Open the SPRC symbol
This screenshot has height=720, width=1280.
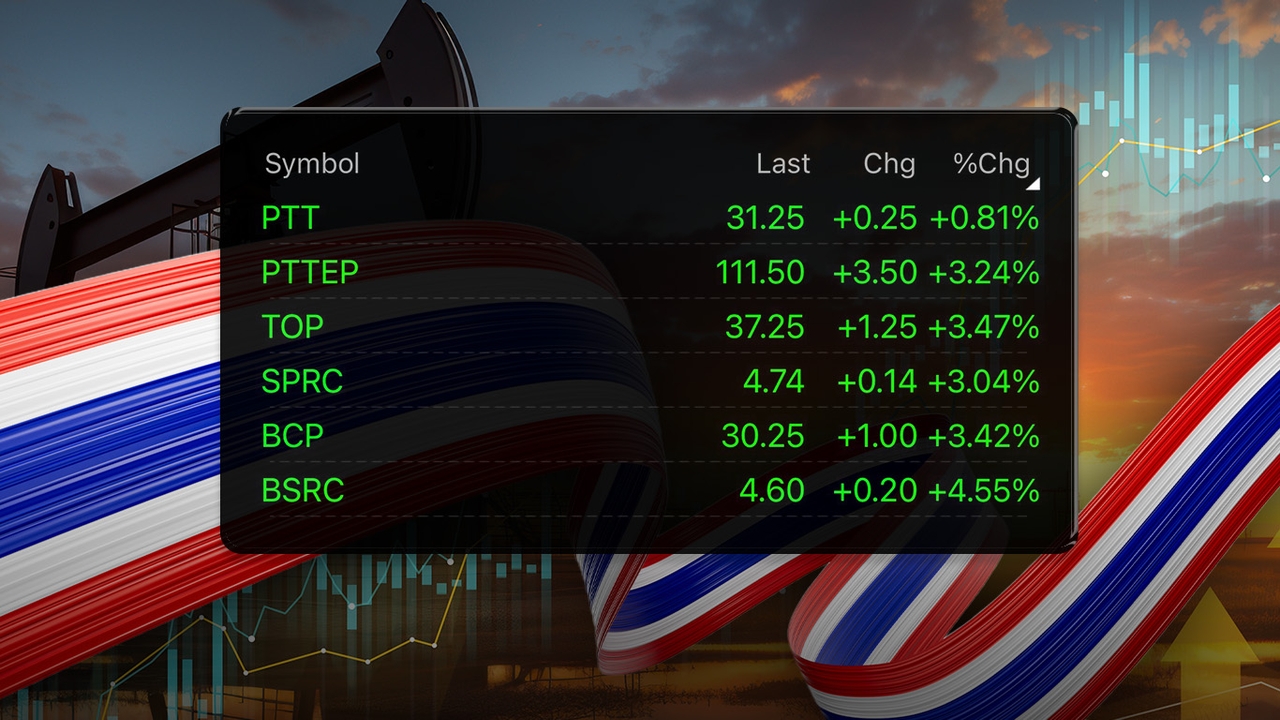point(302,381)
